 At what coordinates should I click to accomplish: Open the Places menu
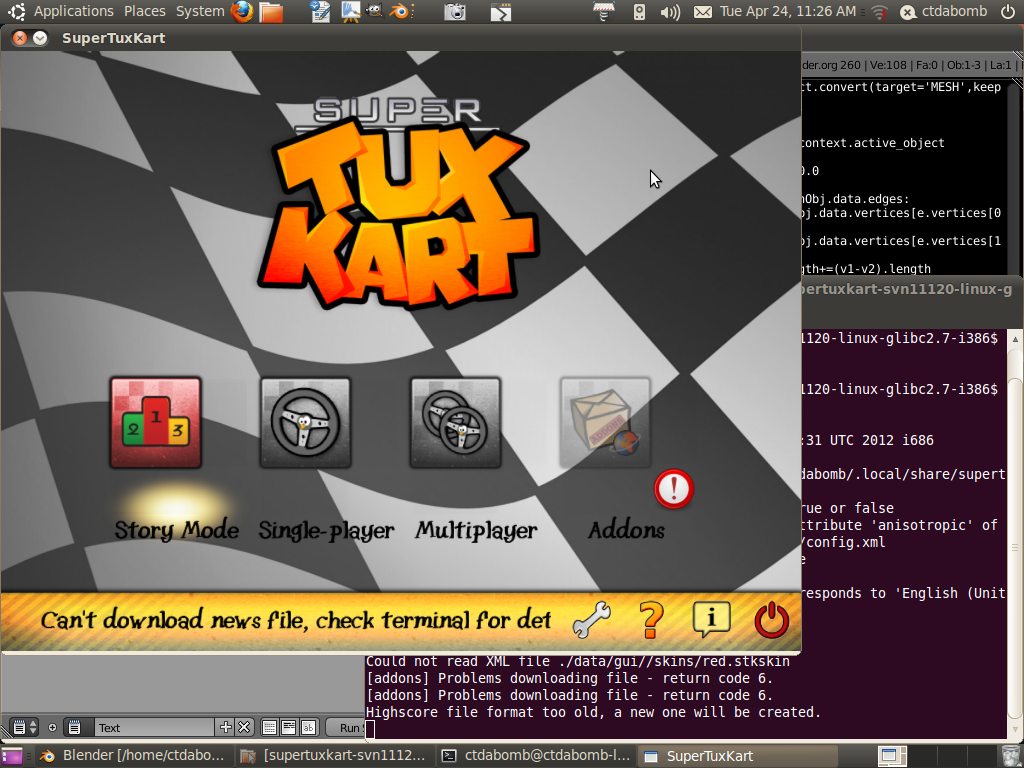(x=145, y=12)
